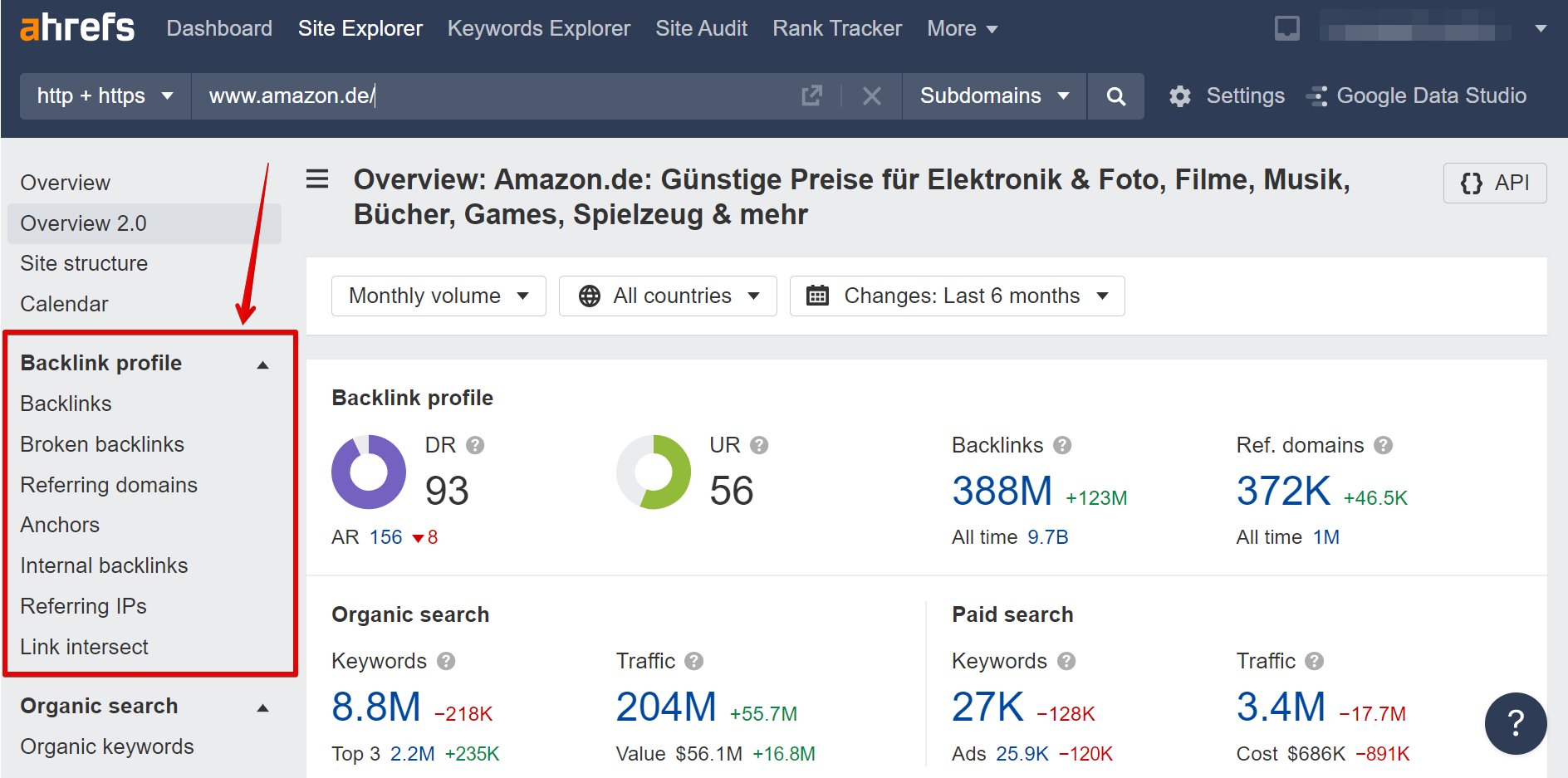Switch to Keywords Explorer

(538, 27)
